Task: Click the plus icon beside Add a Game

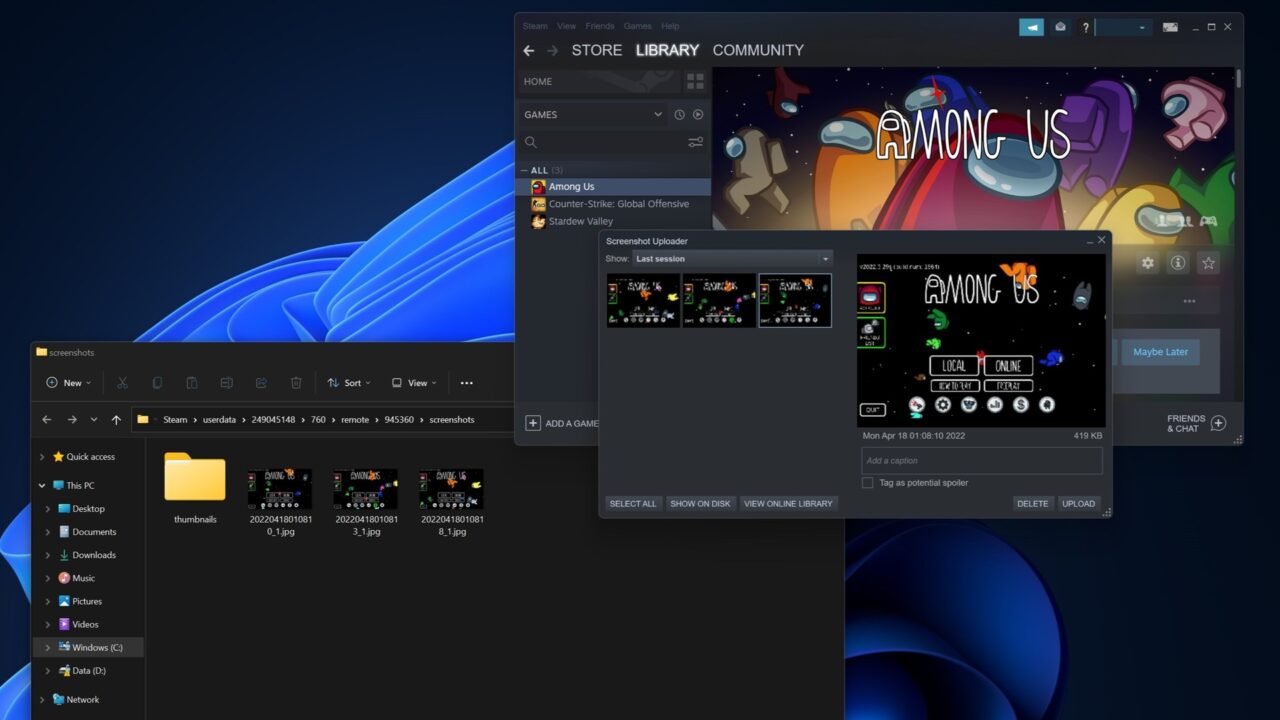Action: point(533,423)
